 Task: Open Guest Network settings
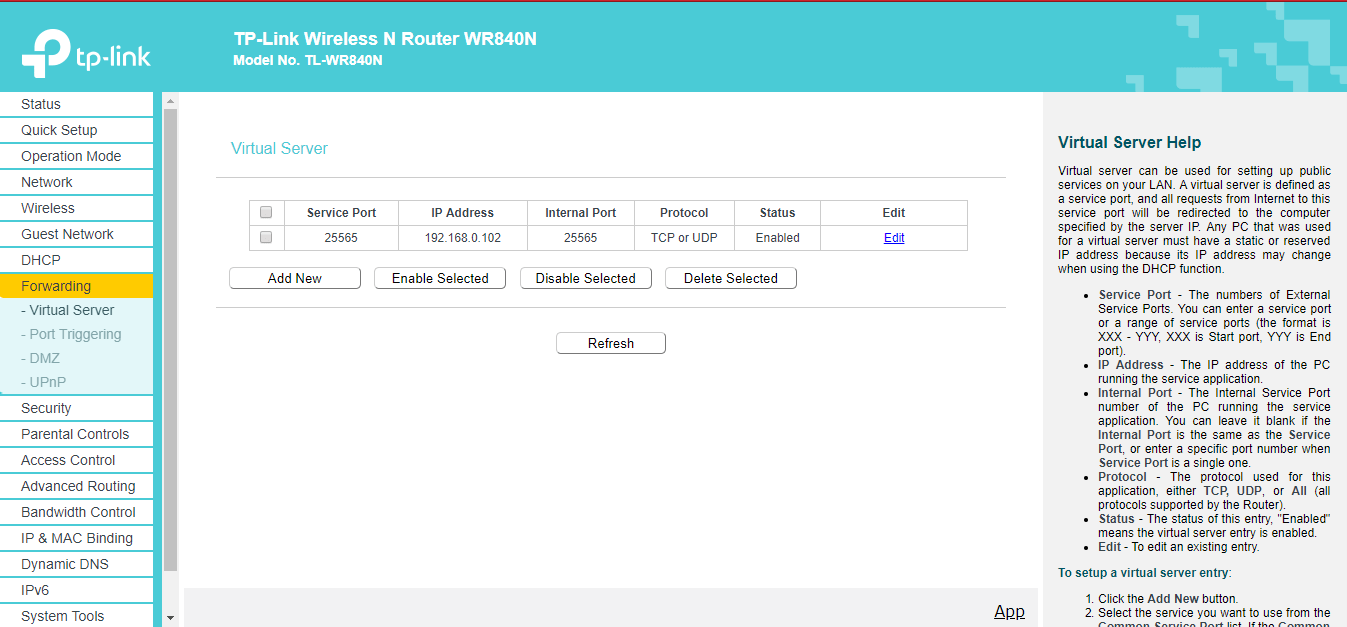pyautogui.click(x=76, y=234)
